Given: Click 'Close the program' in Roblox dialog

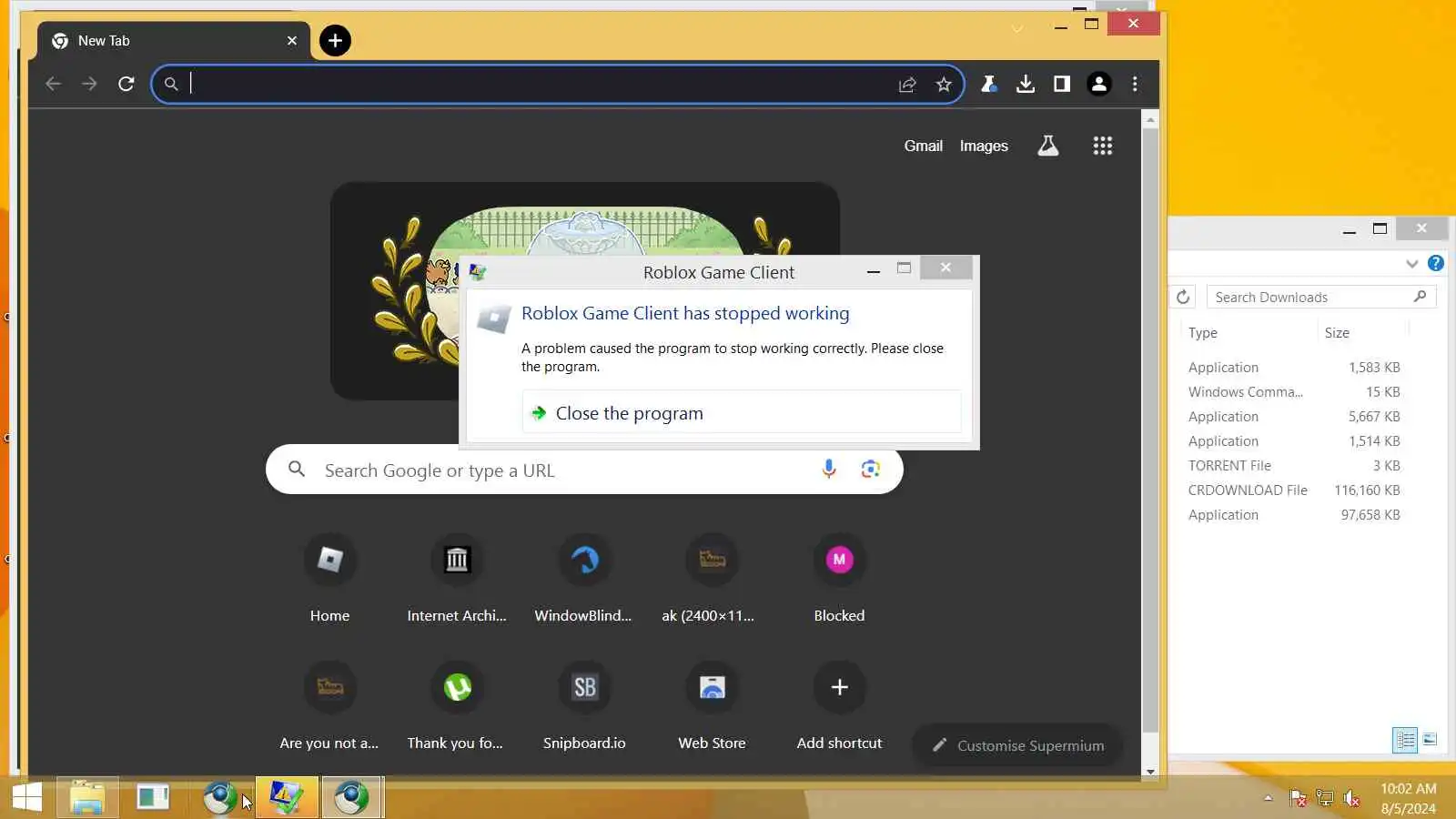Looking at the screenshot, I should [742, 413].
